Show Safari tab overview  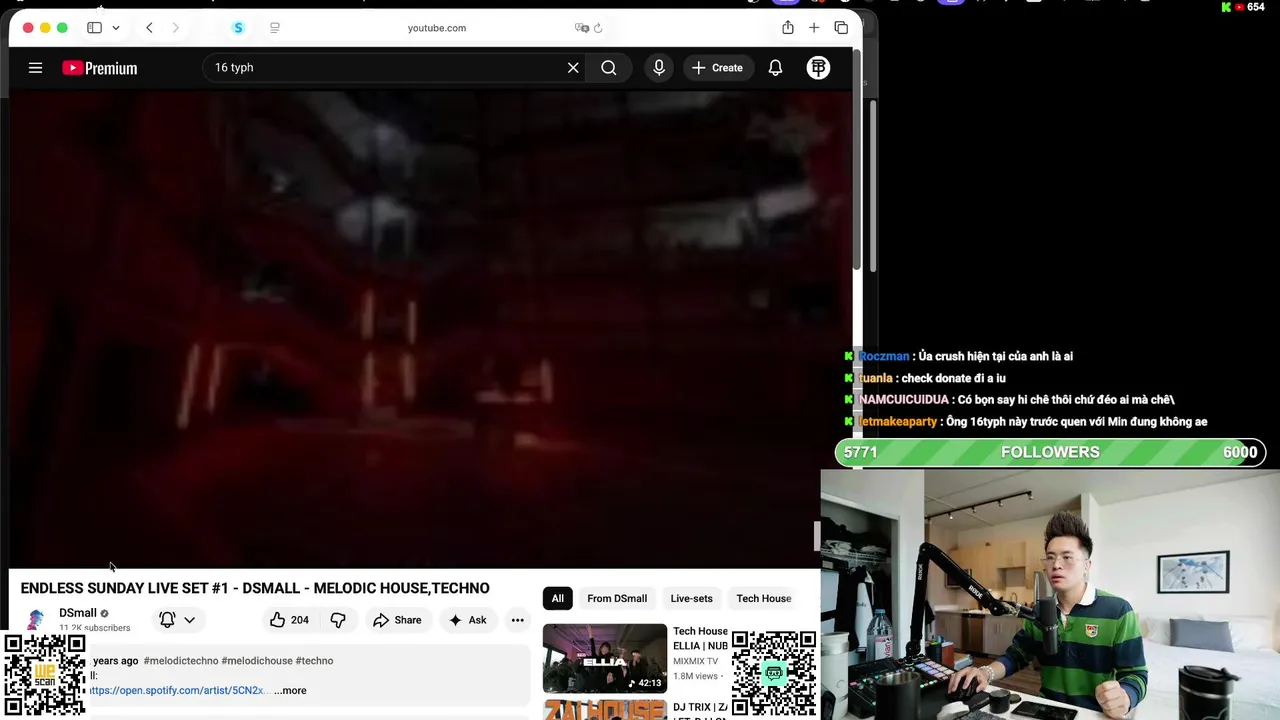(841, 28)
